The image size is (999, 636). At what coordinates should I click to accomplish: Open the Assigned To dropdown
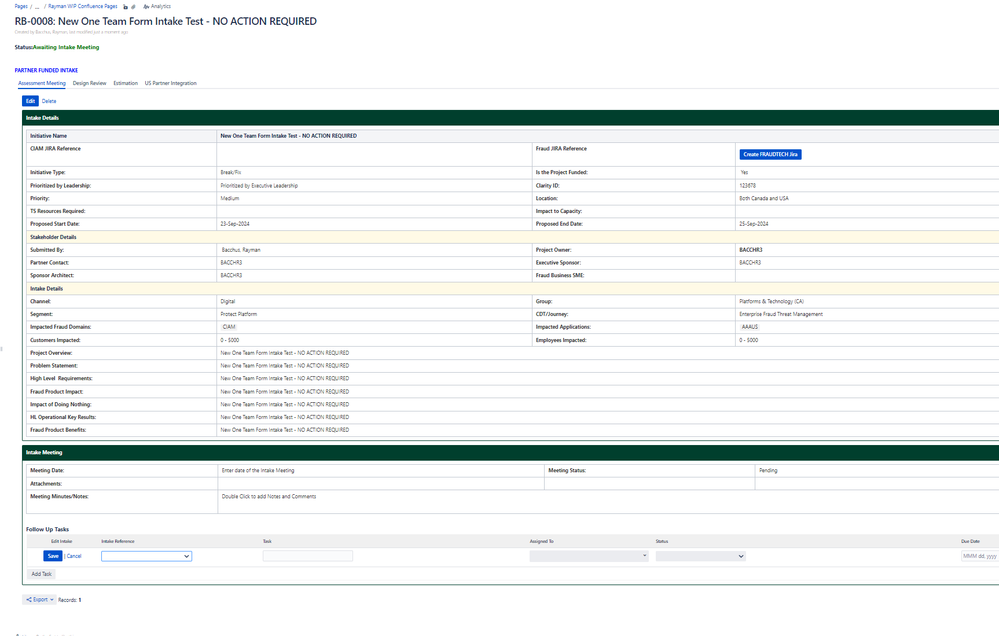pos(589,556)
